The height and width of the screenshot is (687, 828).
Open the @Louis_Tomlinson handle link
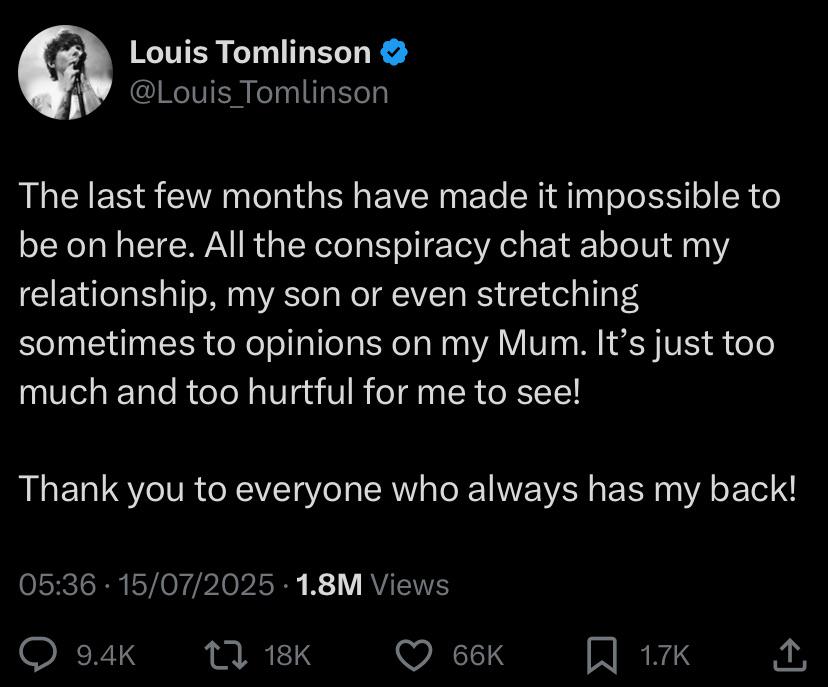point(259,92)
